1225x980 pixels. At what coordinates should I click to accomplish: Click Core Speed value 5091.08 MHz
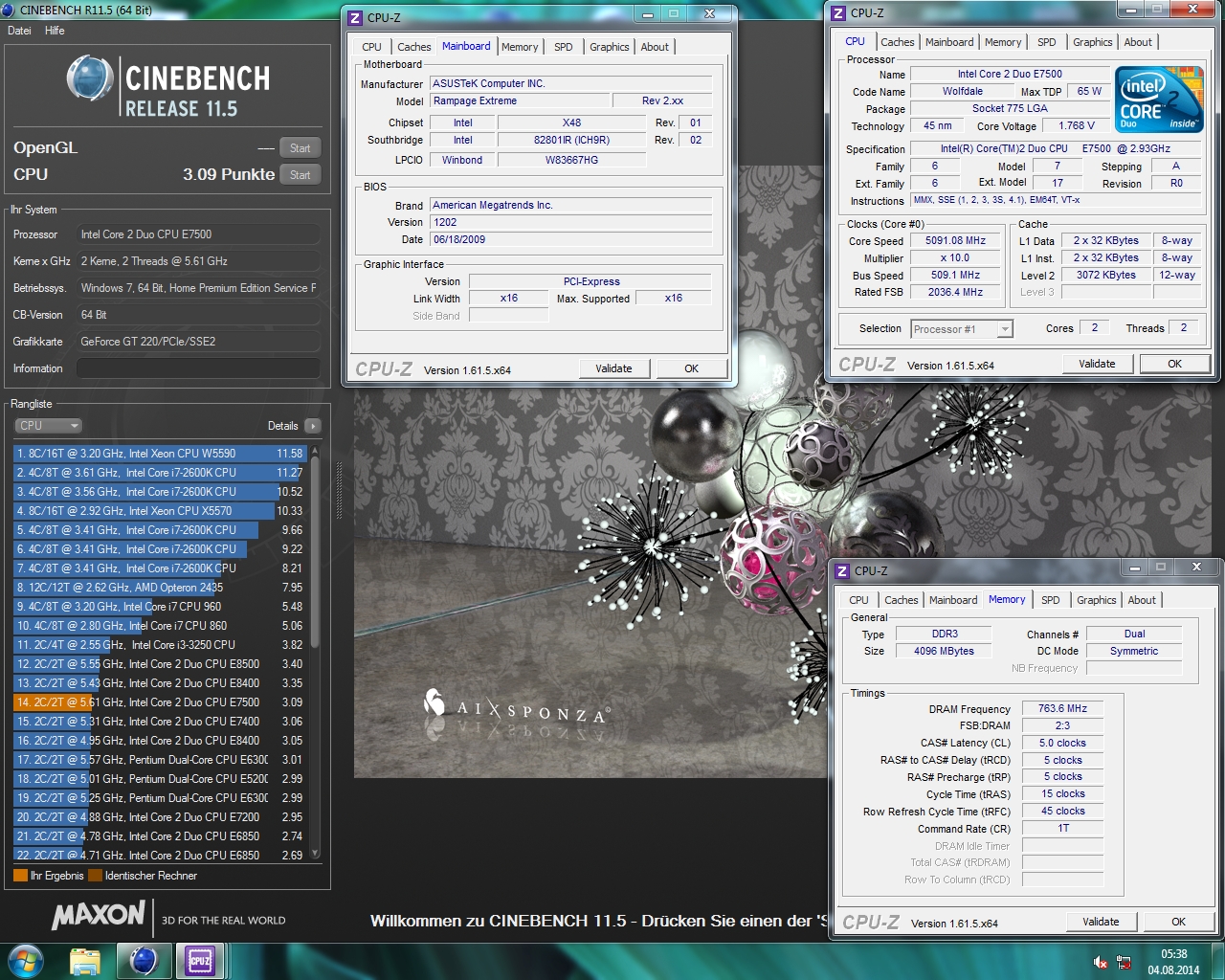(955, 241)
